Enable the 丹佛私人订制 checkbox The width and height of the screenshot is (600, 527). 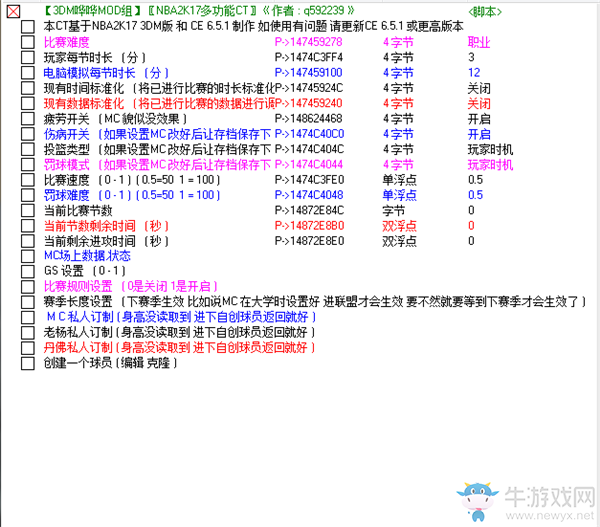(x=28, y=348)
